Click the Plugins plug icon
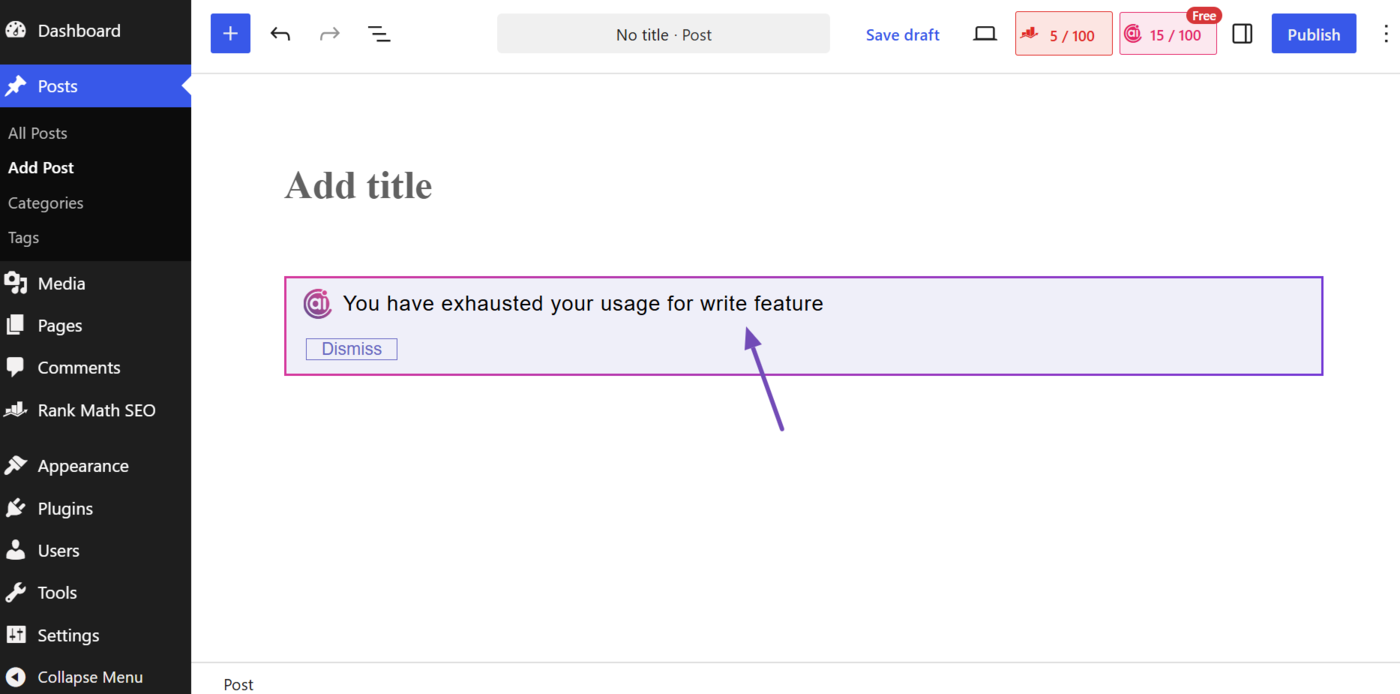This screenshot has width=1400, height=694. [16, 508]
